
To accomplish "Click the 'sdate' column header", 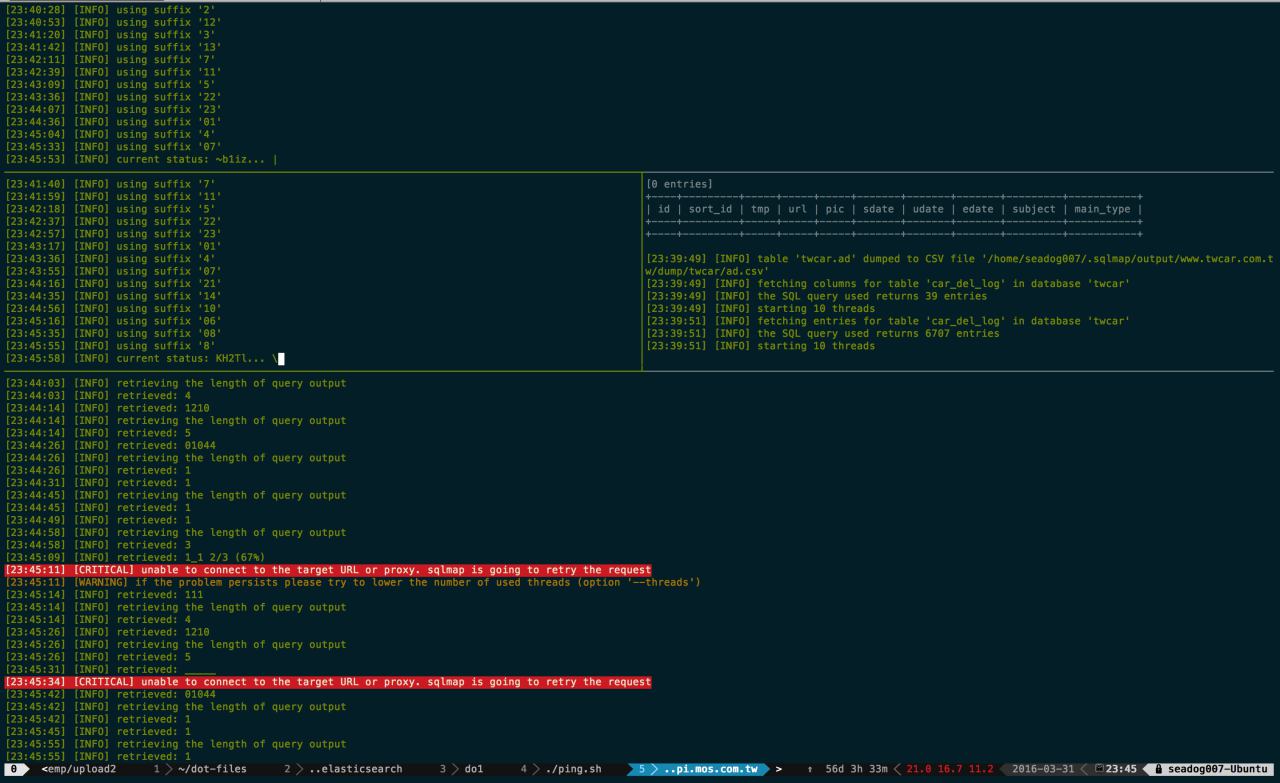I will (x=878, y=209).
